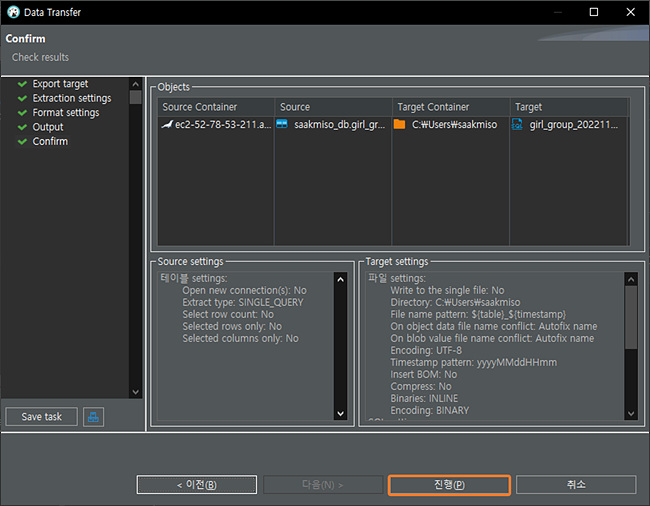Click the green check beside Export target

point(22,84)
